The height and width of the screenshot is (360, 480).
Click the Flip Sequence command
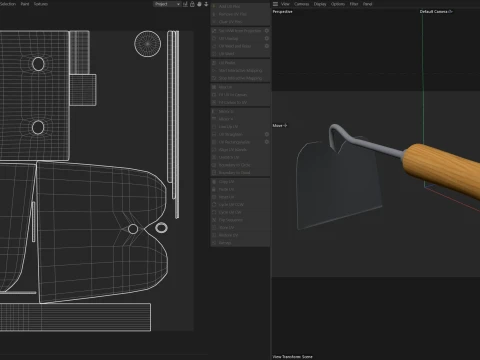pos(240,220)
